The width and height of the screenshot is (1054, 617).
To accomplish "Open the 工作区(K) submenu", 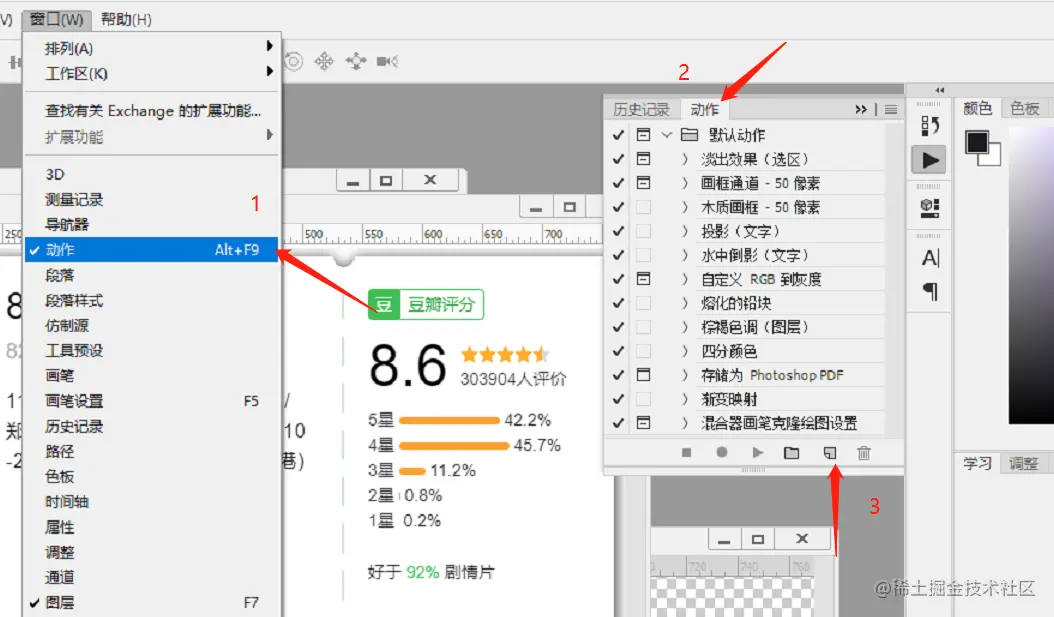I will tap(151, 73).
